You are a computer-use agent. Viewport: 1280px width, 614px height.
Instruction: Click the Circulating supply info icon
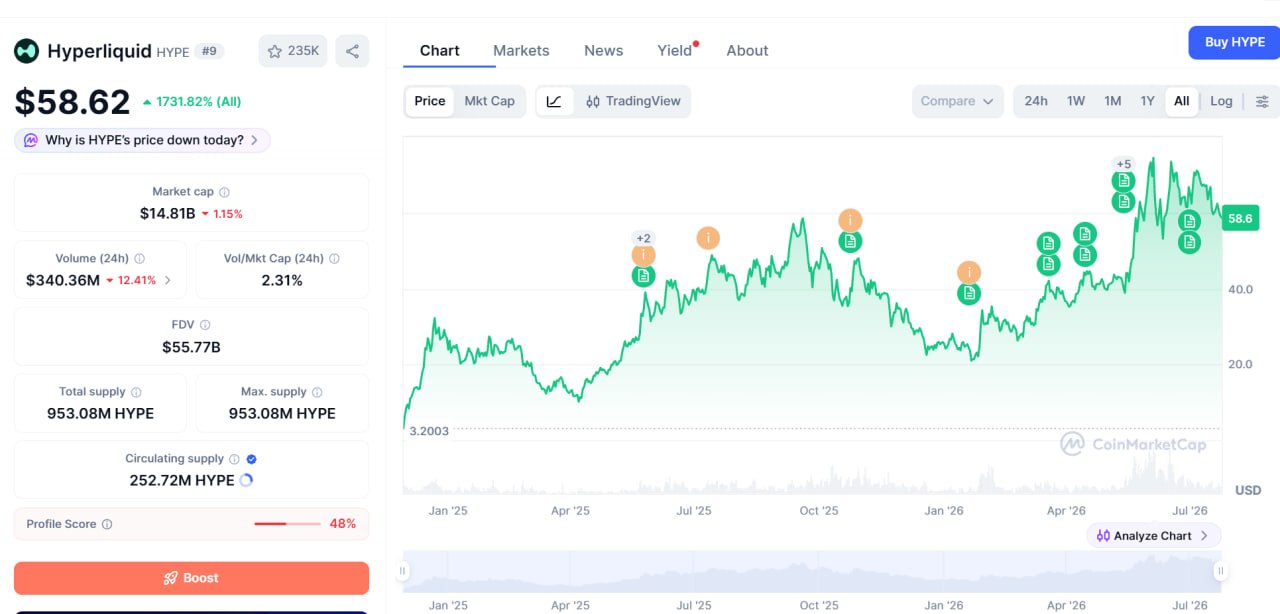[x=234, y=459]
